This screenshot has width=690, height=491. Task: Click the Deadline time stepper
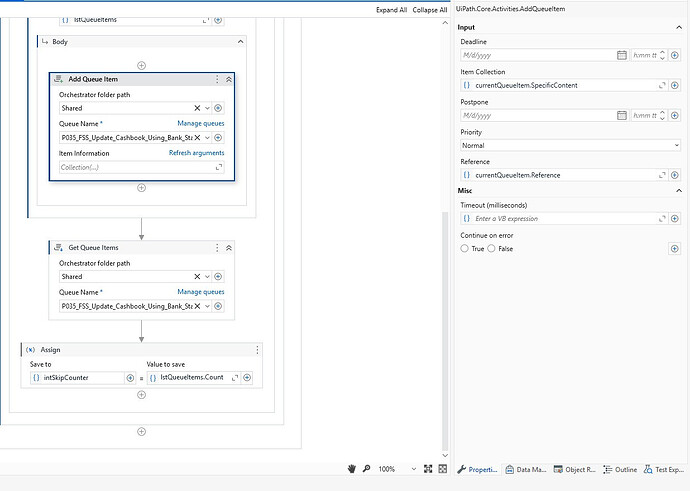(662, 55)
